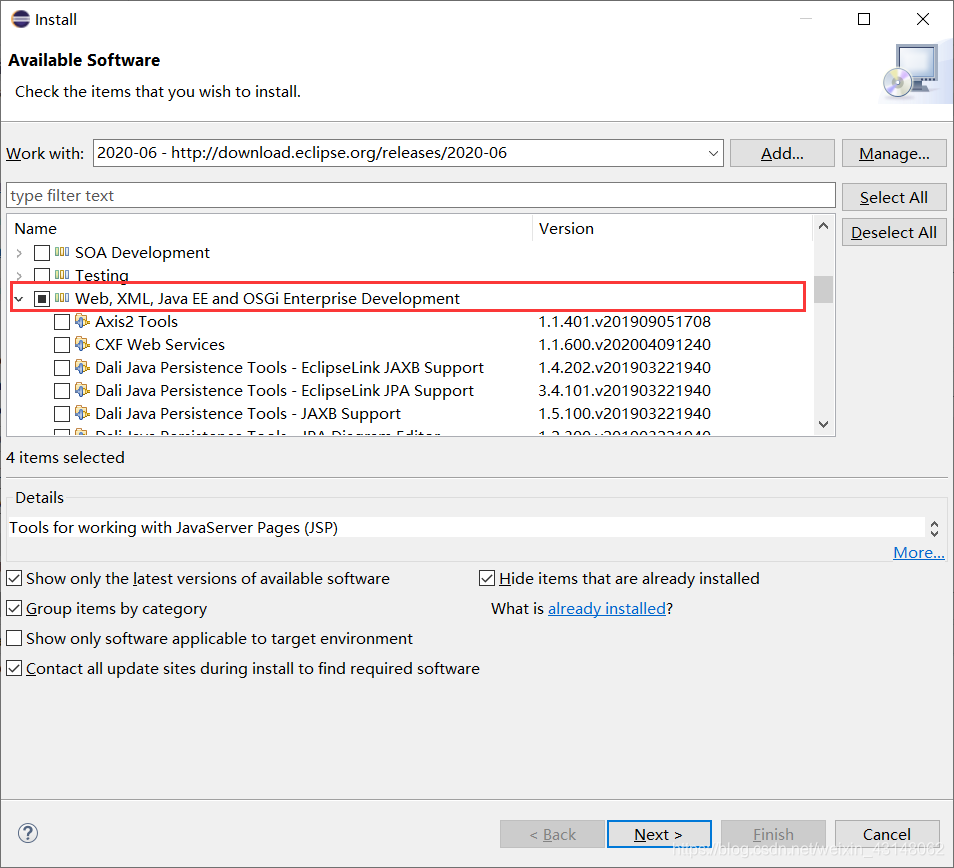Check the Axis2 Tools checkbox
The height and width of the screenshot is (868, 954).
pyautogui.click(x=62, y=322)
